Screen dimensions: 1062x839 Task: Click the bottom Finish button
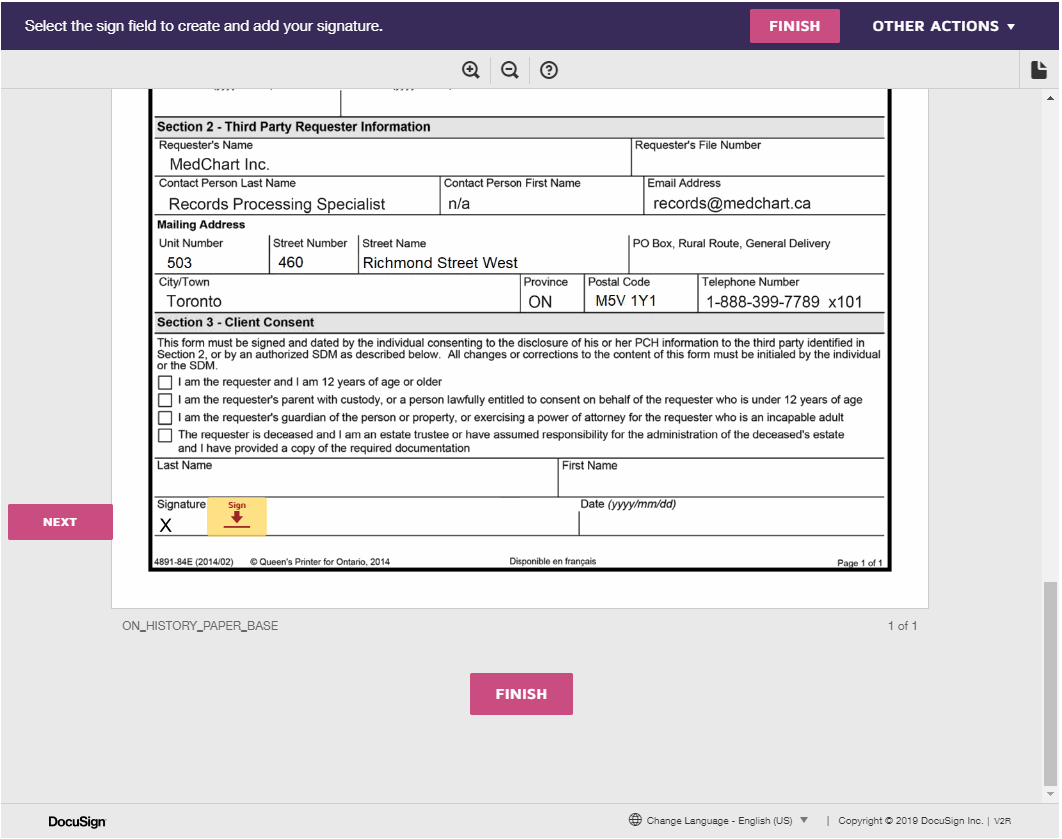pos(521,693)
